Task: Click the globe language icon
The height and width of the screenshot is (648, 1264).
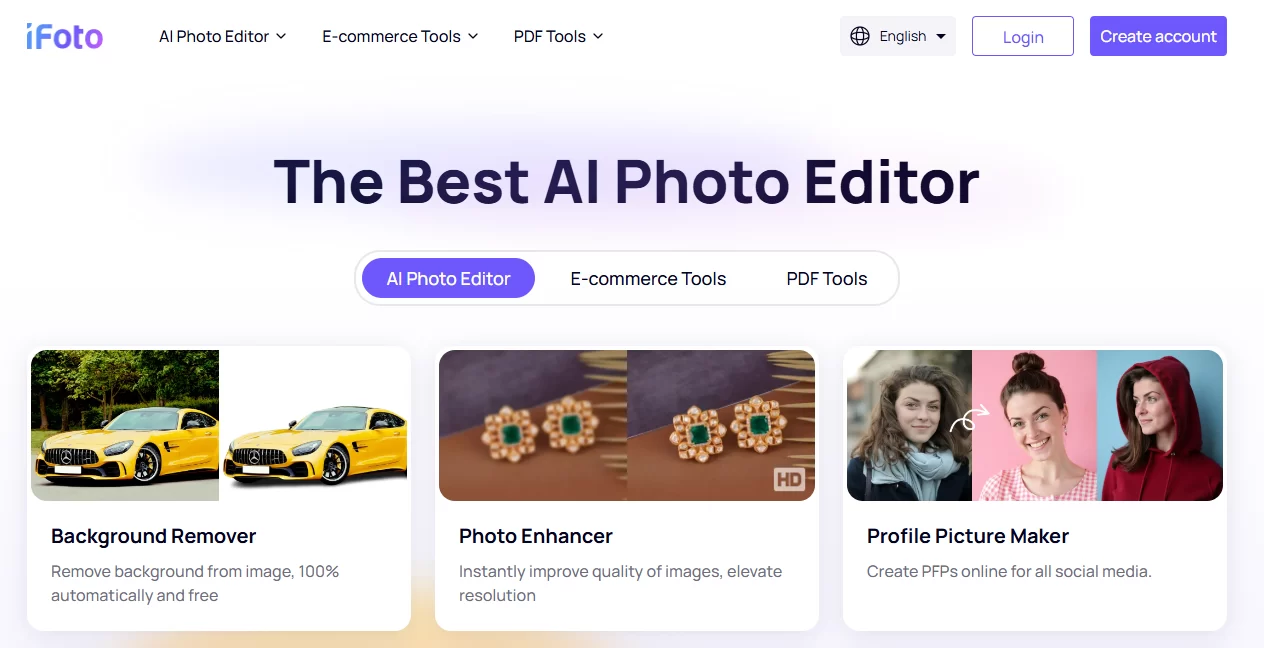Action: tap(859, 36)
